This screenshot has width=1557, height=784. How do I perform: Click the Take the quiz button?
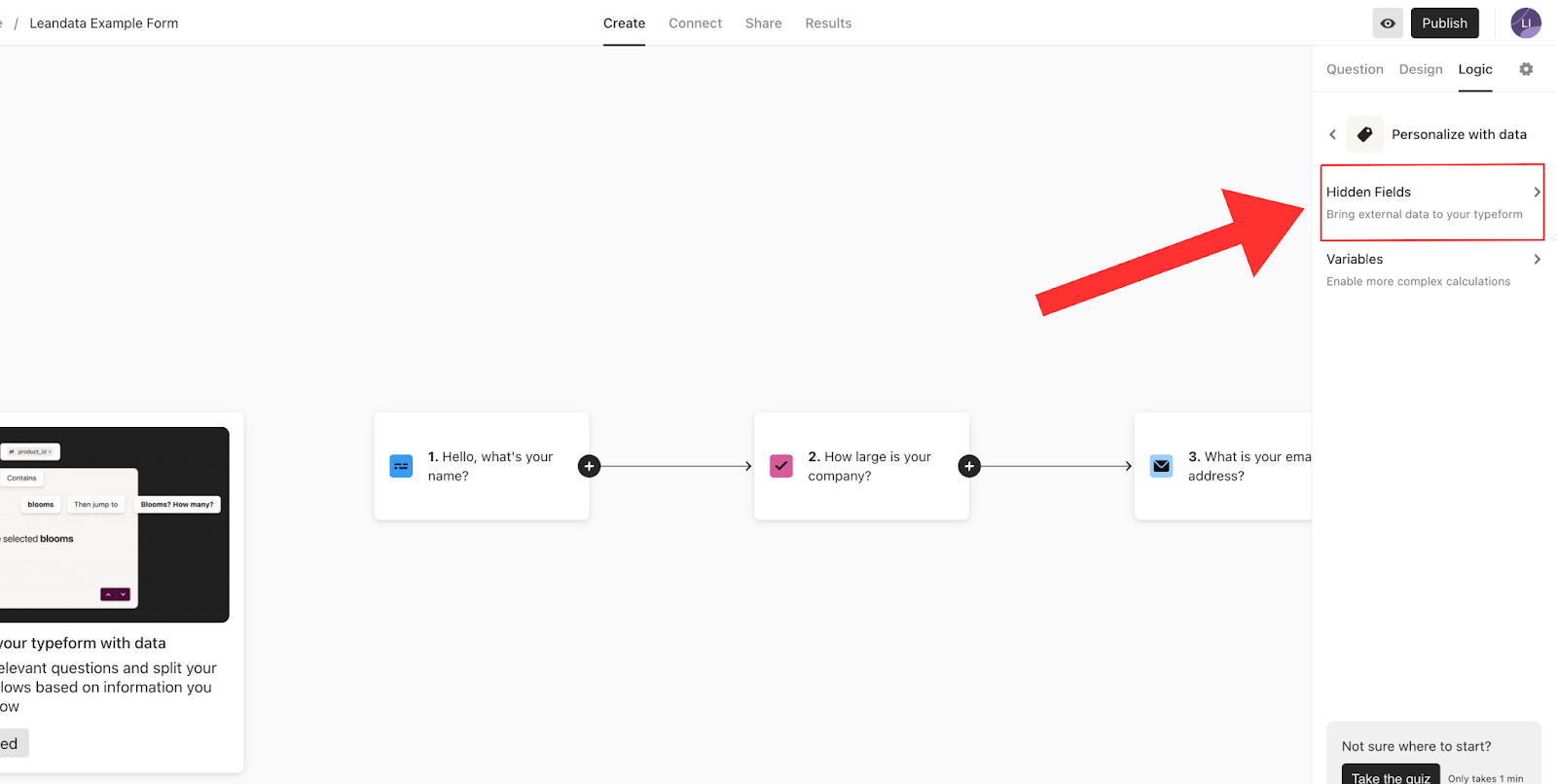(x=1391, y=776)
